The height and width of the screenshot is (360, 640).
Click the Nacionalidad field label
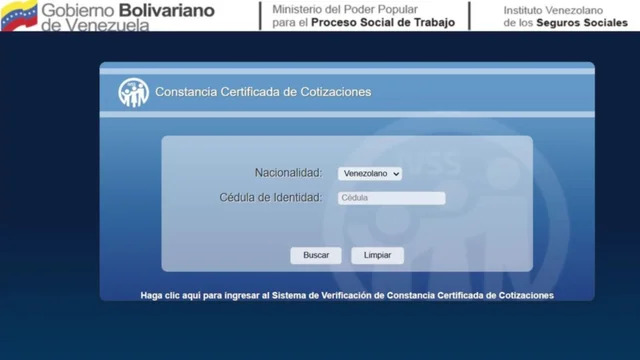pos(289,173)
